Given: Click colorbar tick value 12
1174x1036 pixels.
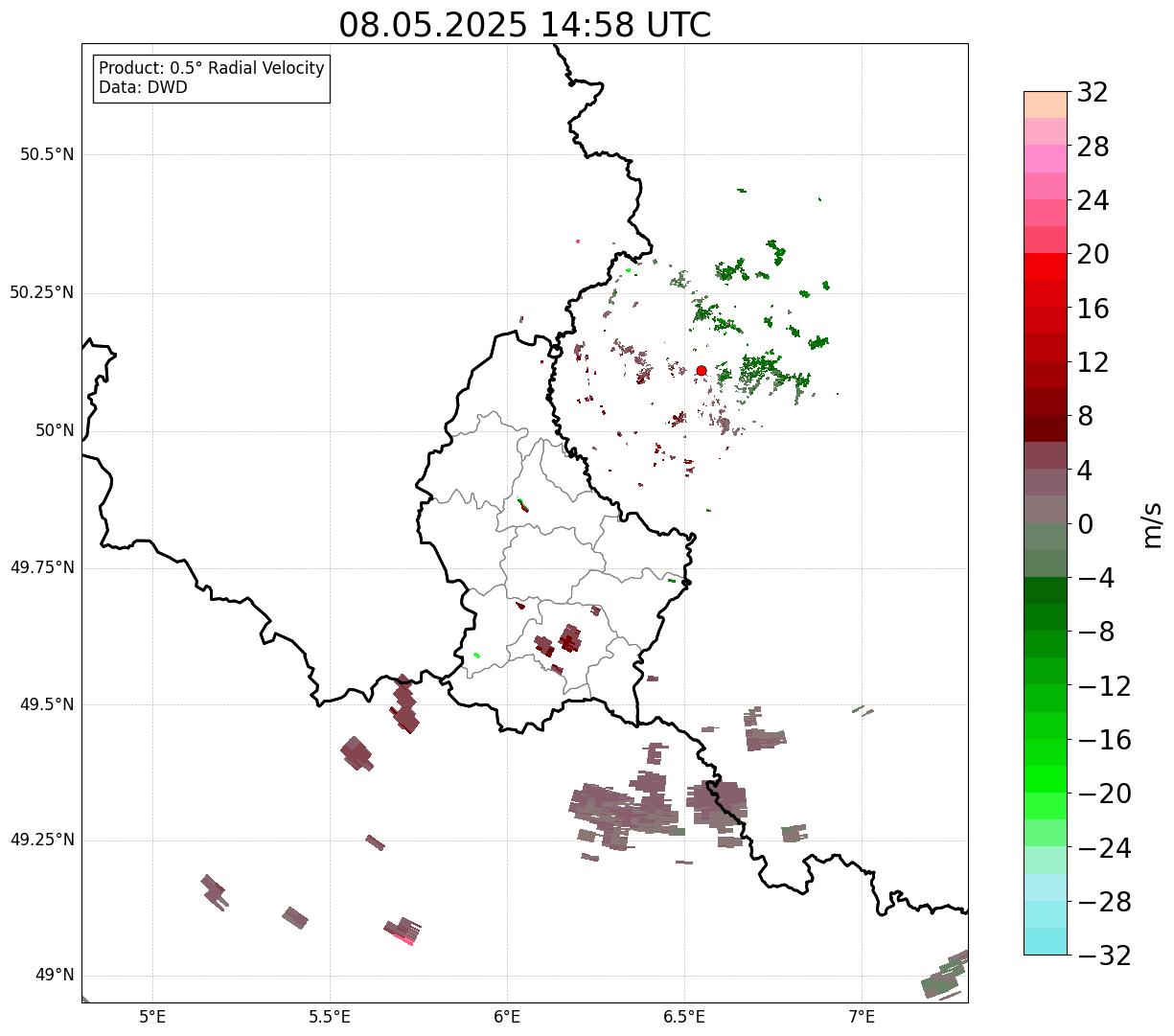Looking at the screenshot, I should pos(1093,362).
